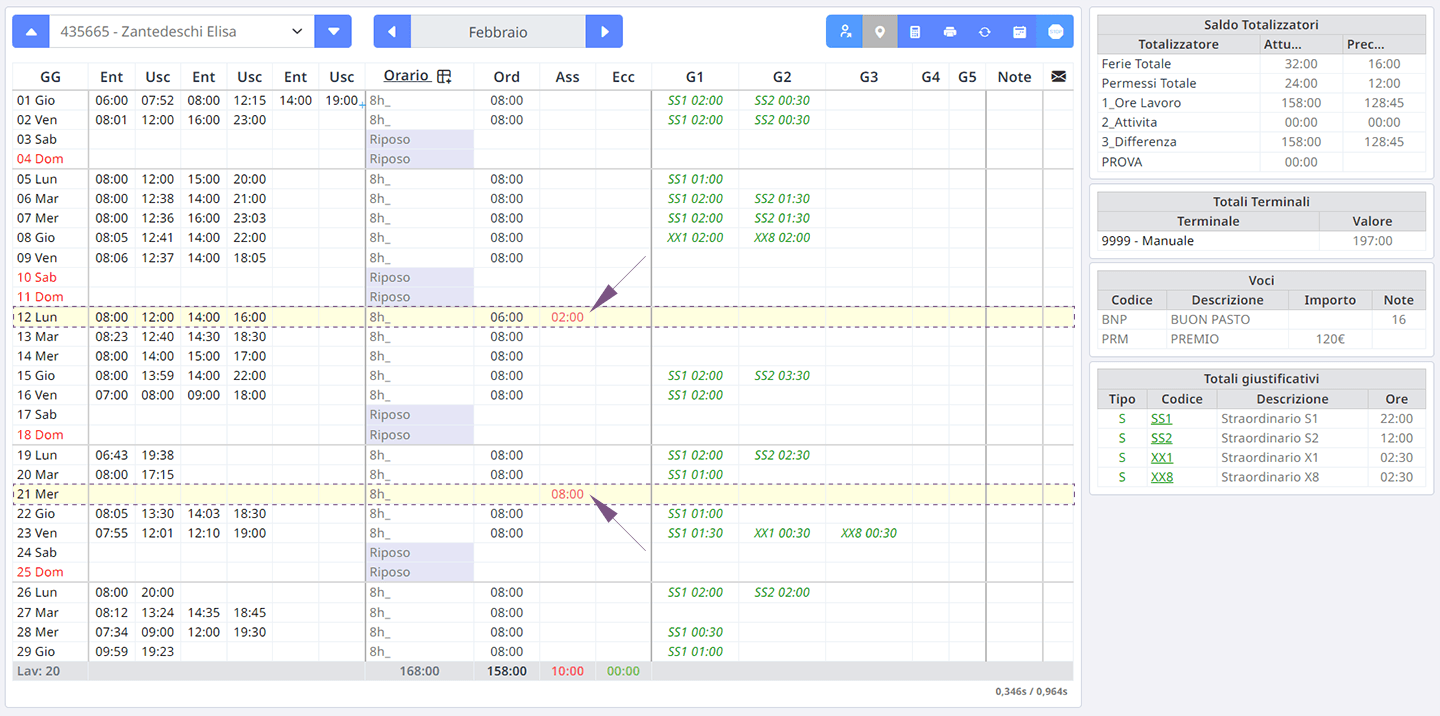Viewport: 1440px width, 716px height.
Task: Click the Riposo cell for 03 Sab
Action: pyautogui.click(x=420, y=139)
